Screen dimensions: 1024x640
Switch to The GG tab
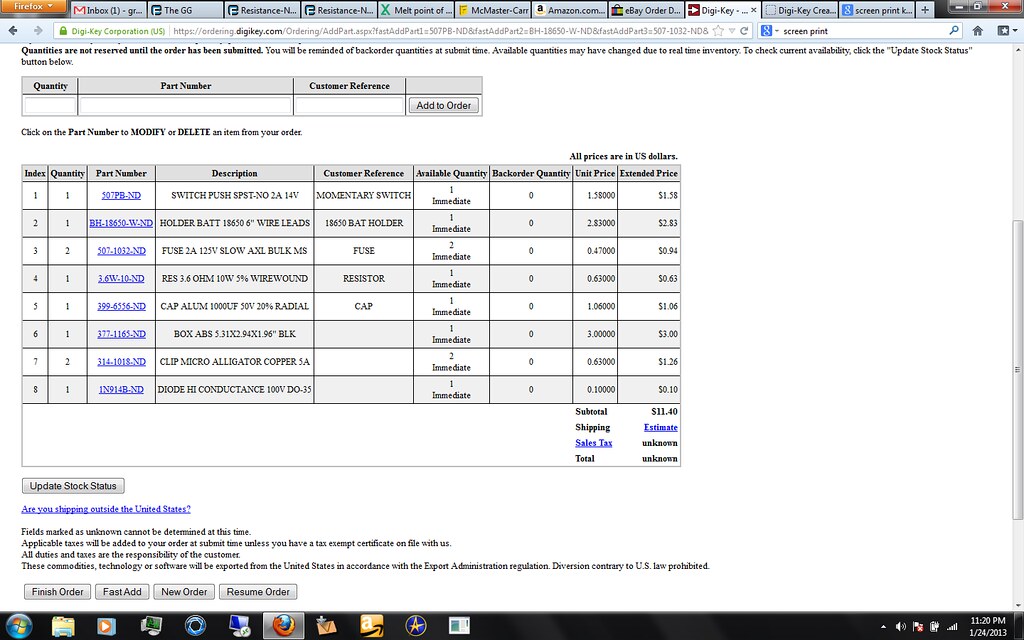point(185,10)
